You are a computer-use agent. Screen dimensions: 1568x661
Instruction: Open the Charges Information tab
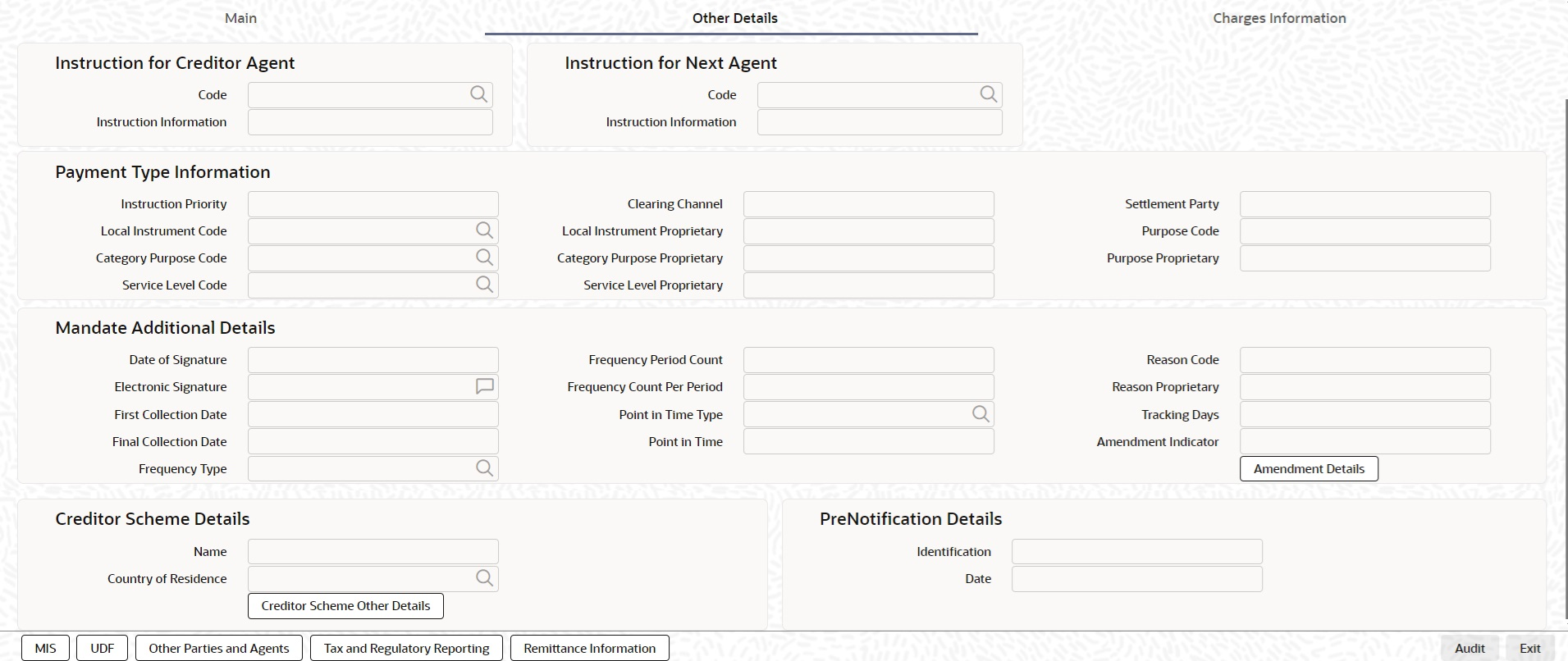[x=1278, y=18]
